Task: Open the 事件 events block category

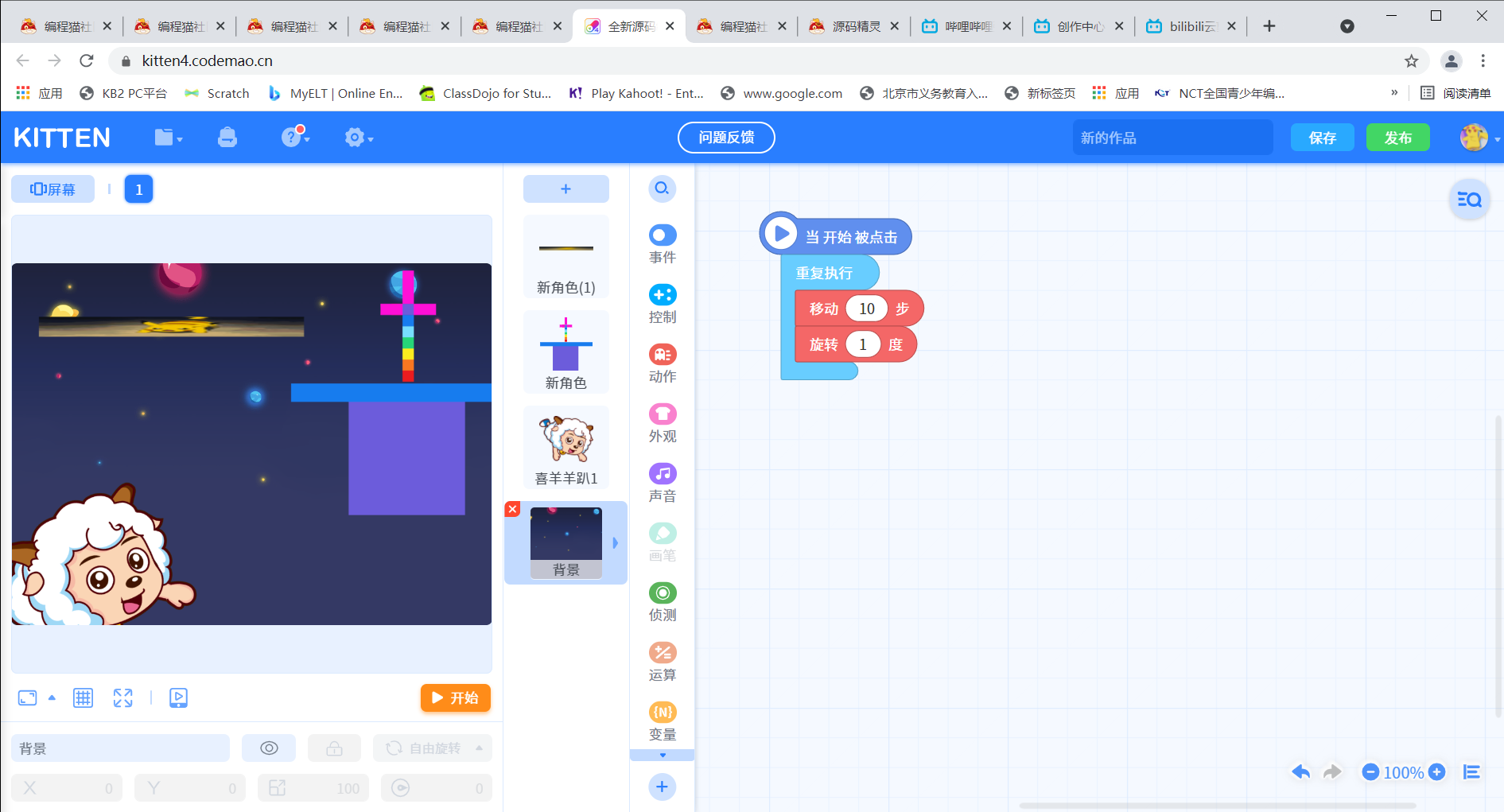Action: tap(663, 244)
